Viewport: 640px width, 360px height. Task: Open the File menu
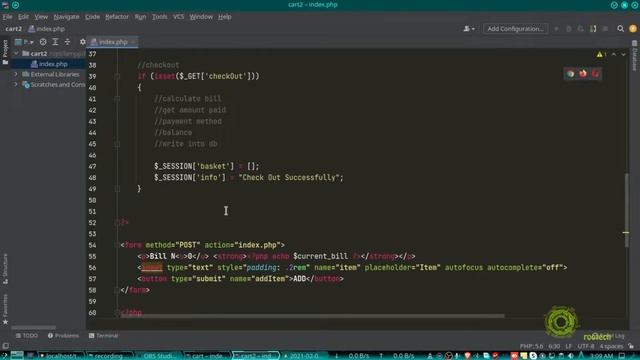coord(7,17)
